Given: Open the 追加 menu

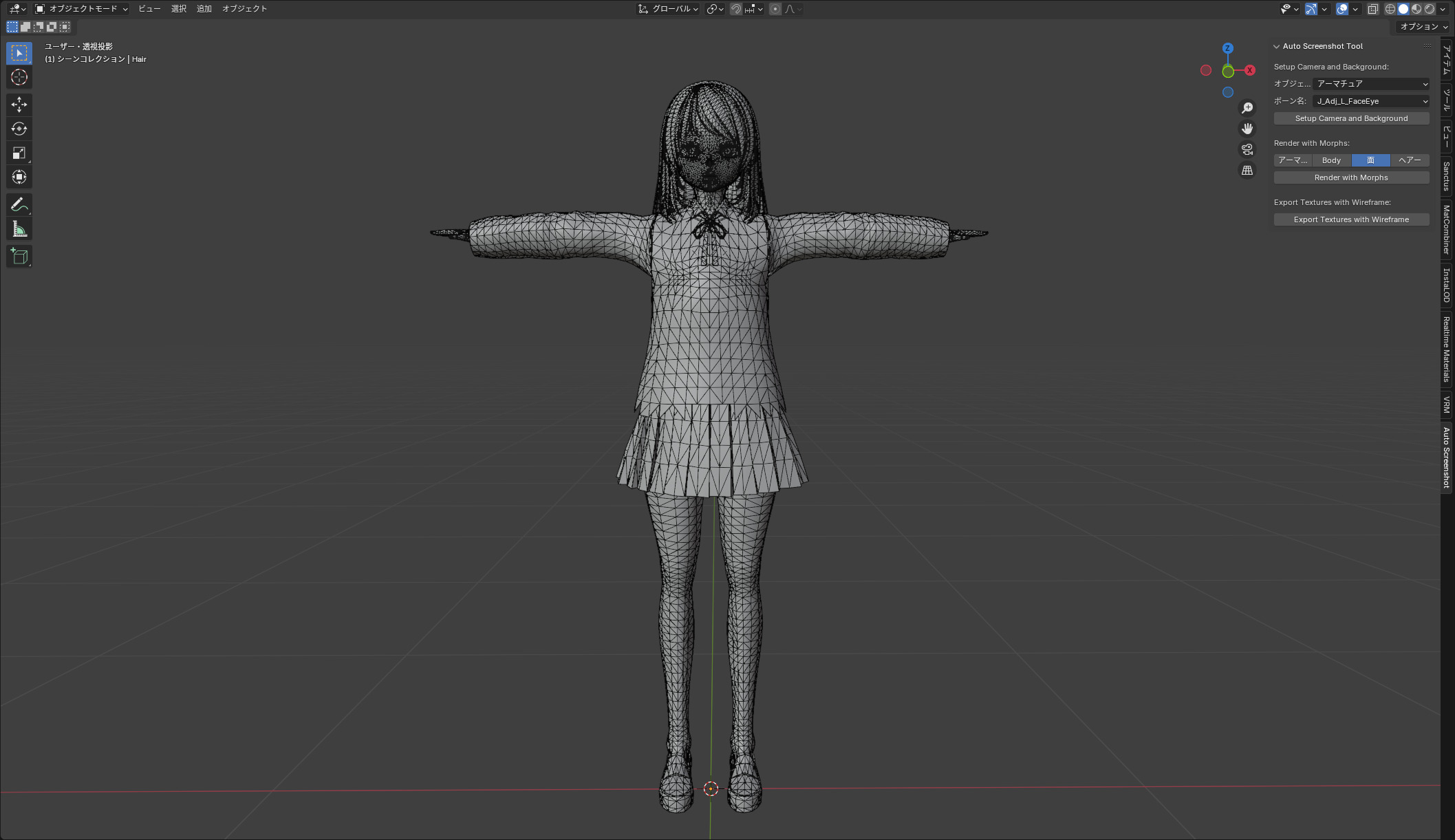Looking at the screenshot, I should point(204,9).
